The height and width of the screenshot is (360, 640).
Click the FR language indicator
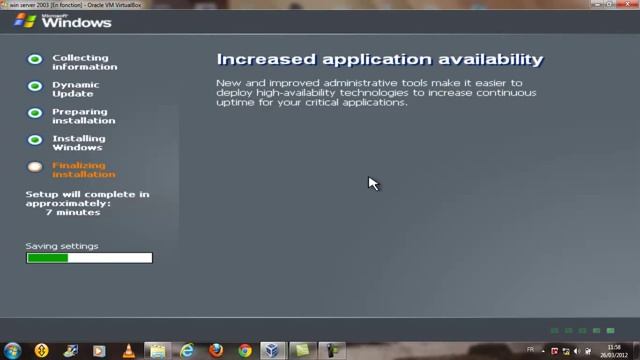(530, 349)
